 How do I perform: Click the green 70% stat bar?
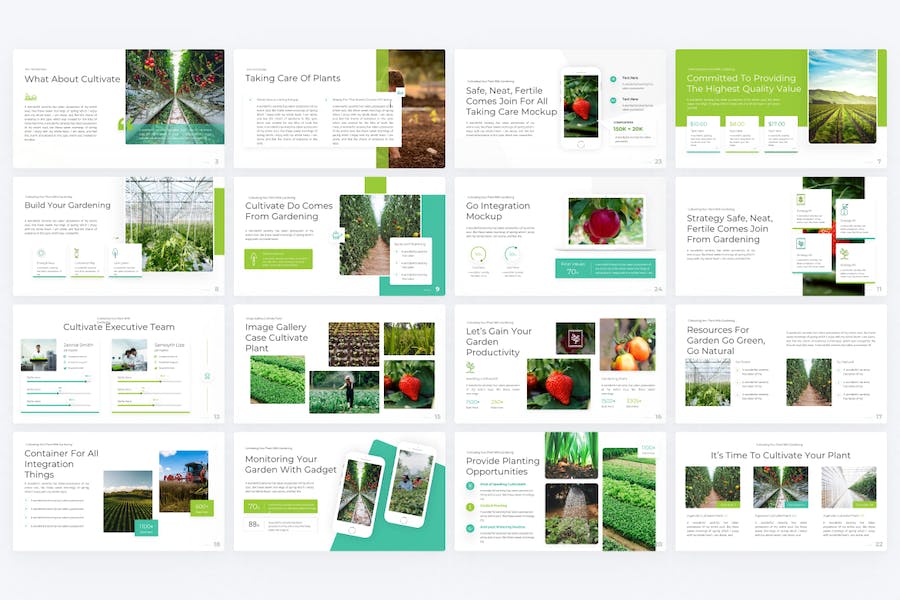coord(281,506)
